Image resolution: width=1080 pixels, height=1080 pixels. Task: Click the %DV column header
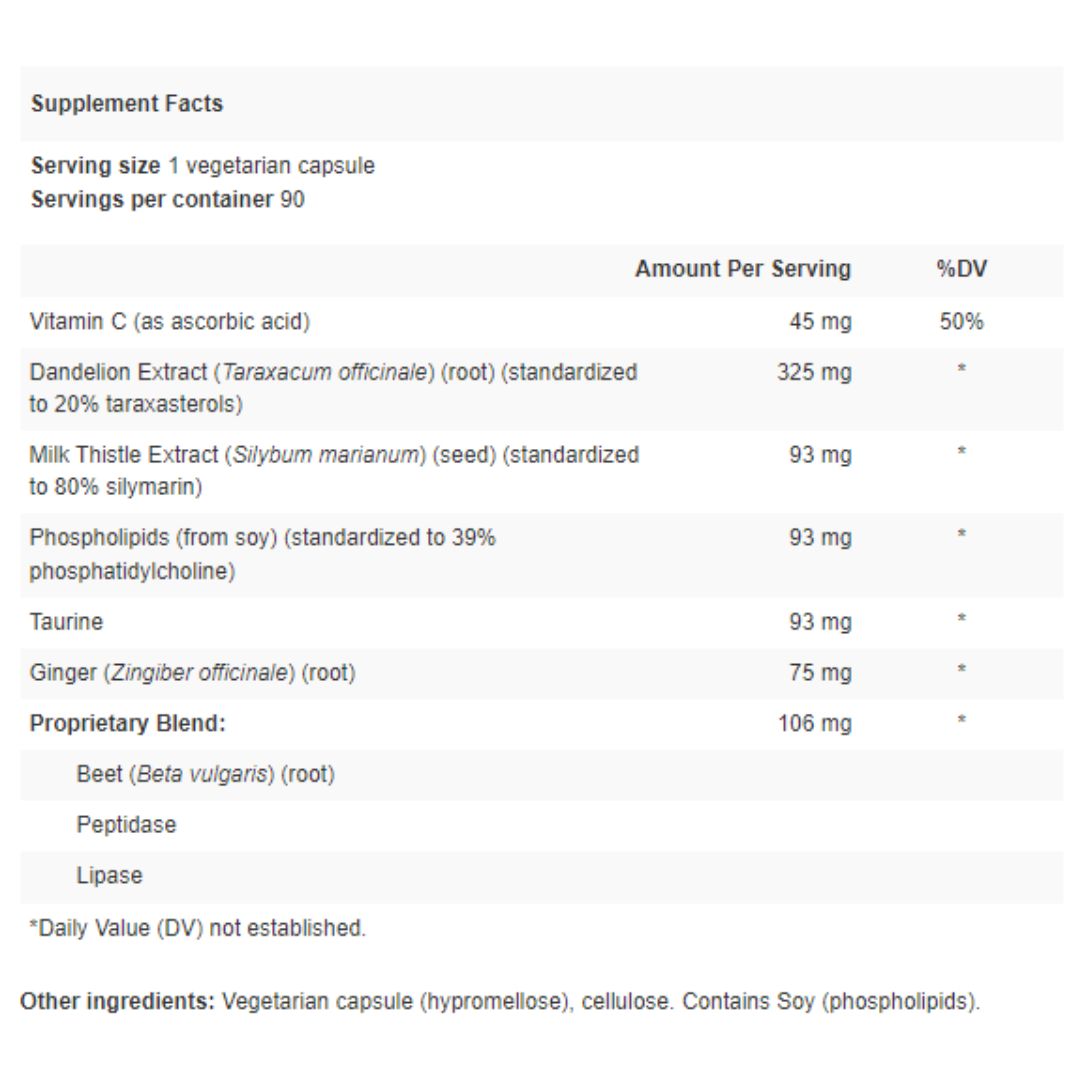tap(962, 269)
